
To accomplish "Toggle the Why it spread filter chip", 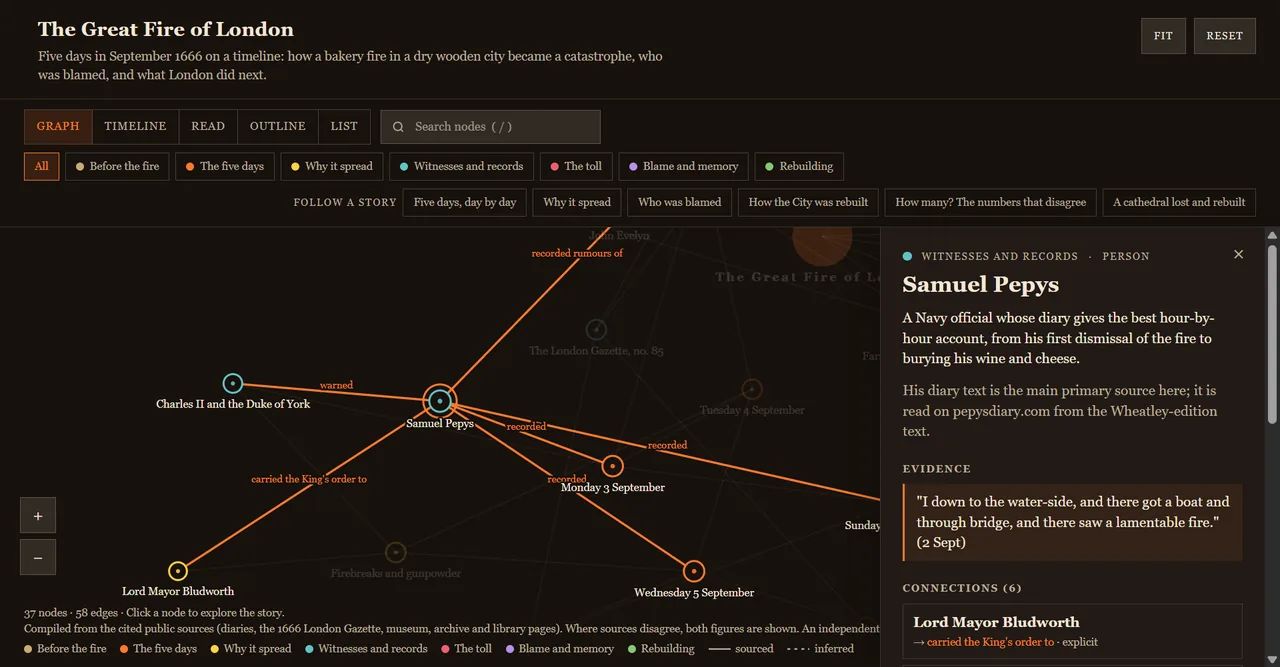I will (x=332, y=166).
